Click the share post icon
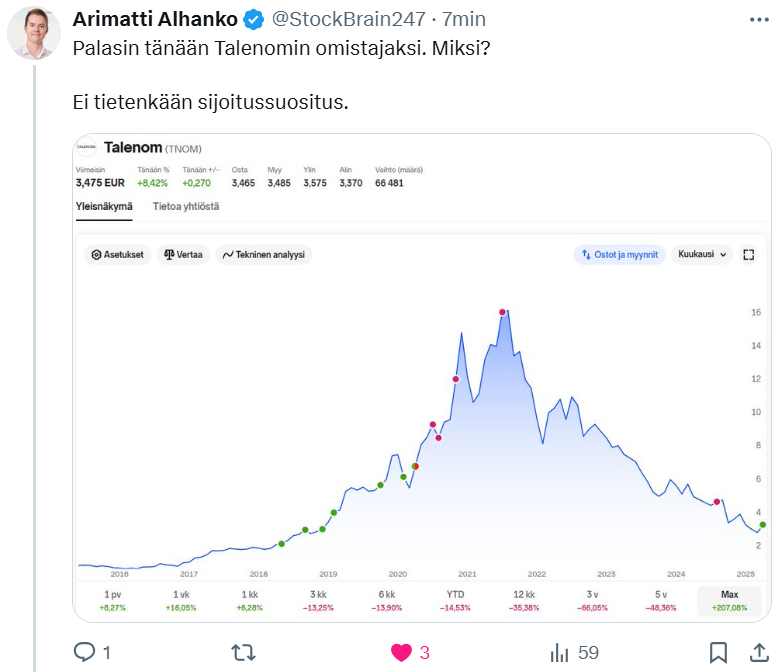The width and height of the screenshot is (782, 672). pos(758,653)
